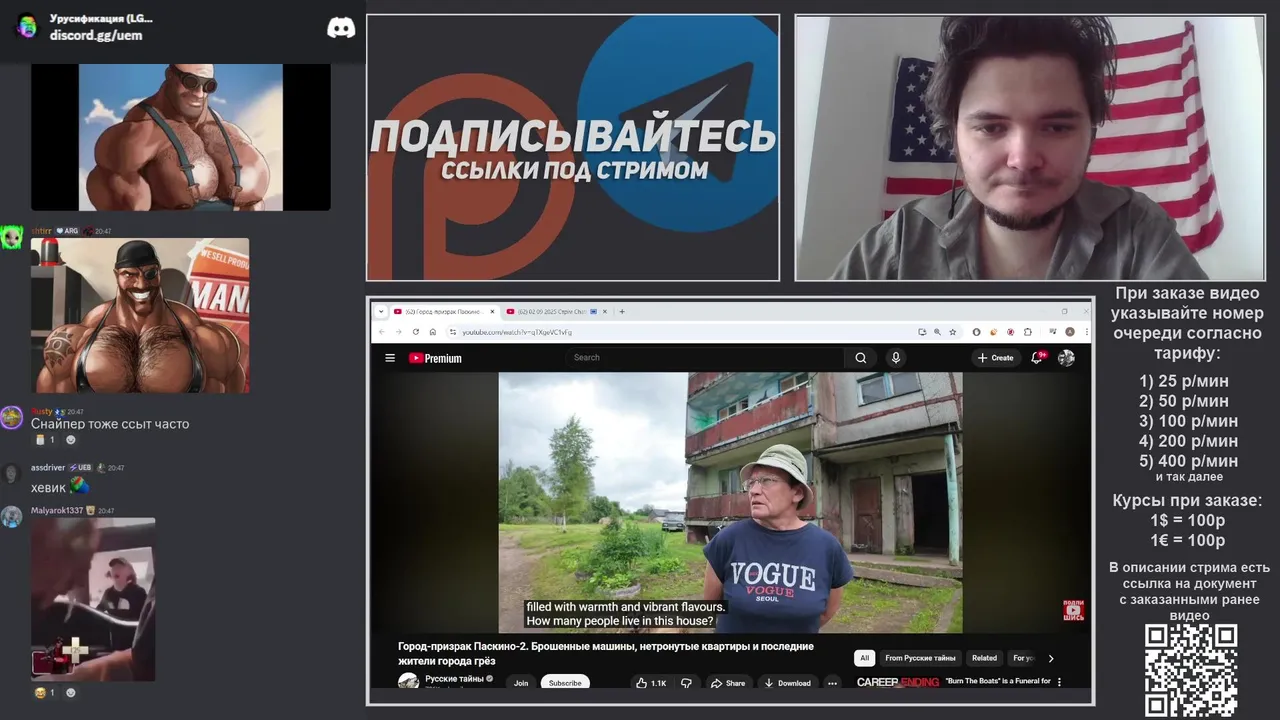Screen dimensions: 1280x720
Task: Open YouTube account avatar menu
Action: [x=1067, y=358]
